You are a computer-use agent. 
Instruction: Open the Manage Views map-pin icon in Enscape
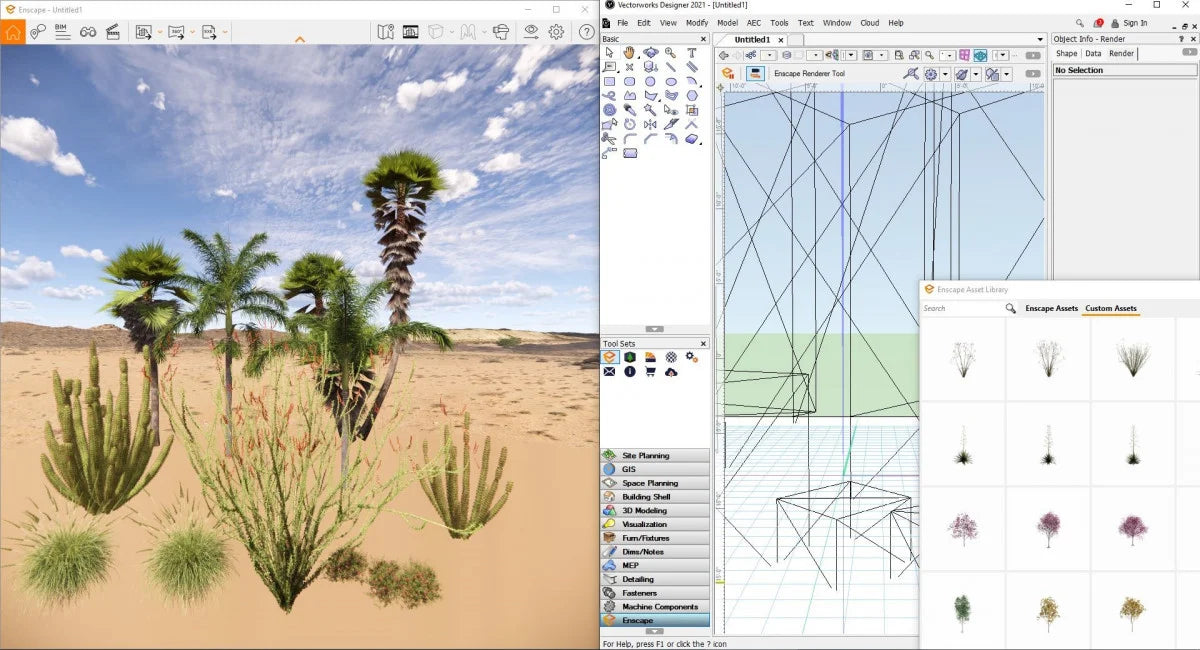click(38, 32)
